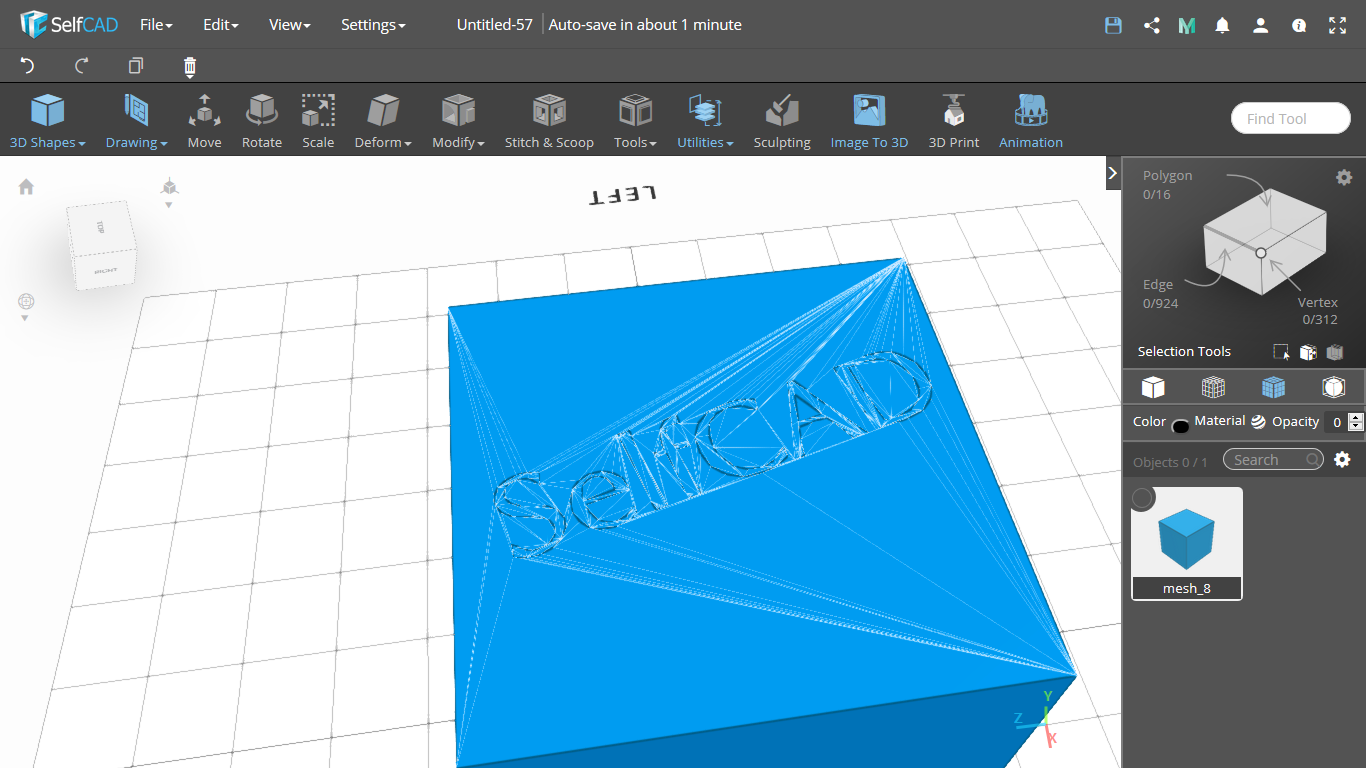The height and width of the screenshot is (768, 1366).
Task: Open the notifications bell
Action: [1222, 26]
